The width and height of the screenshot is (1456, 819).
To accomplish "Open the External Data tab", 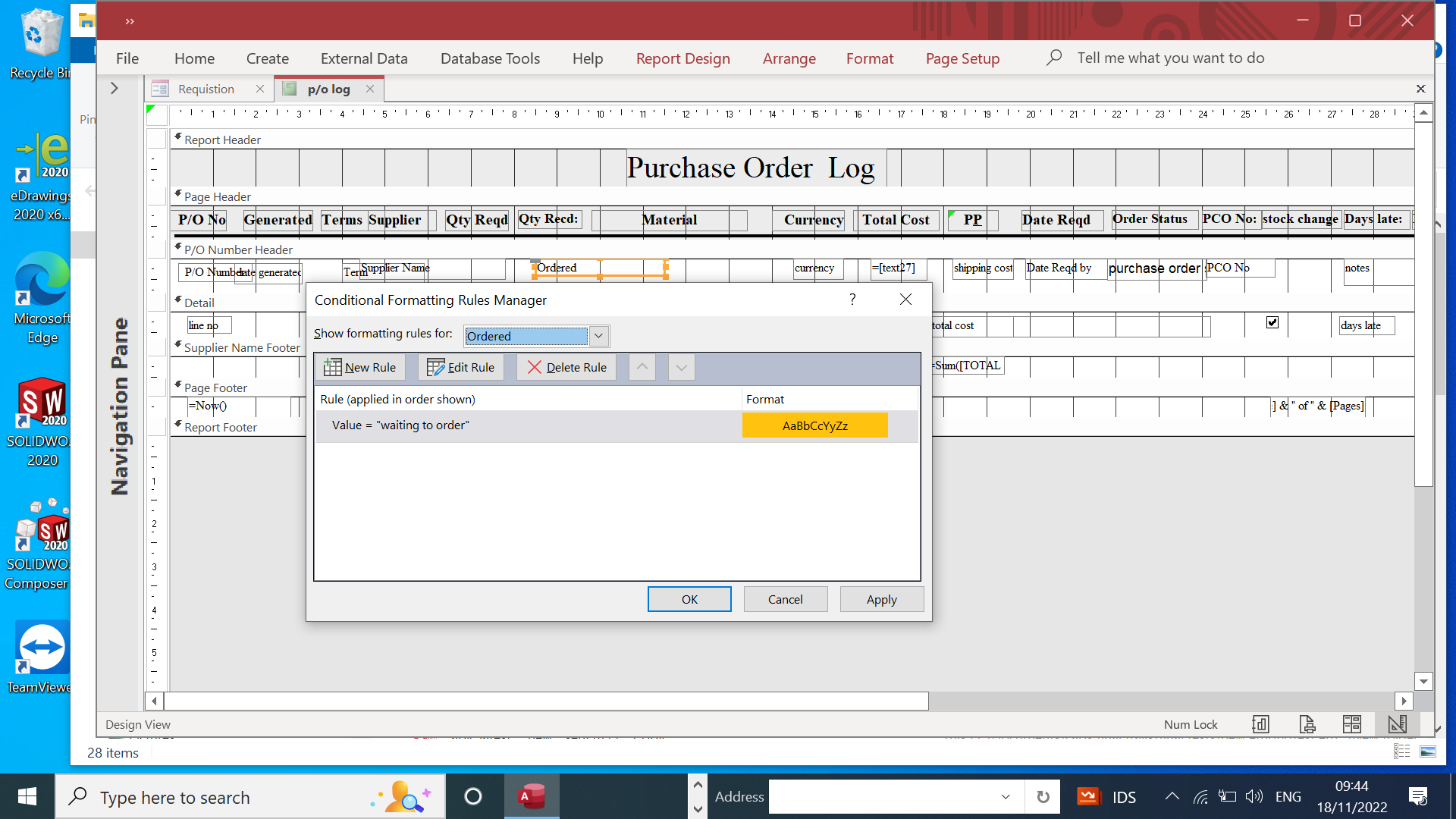I will (364, 58).
